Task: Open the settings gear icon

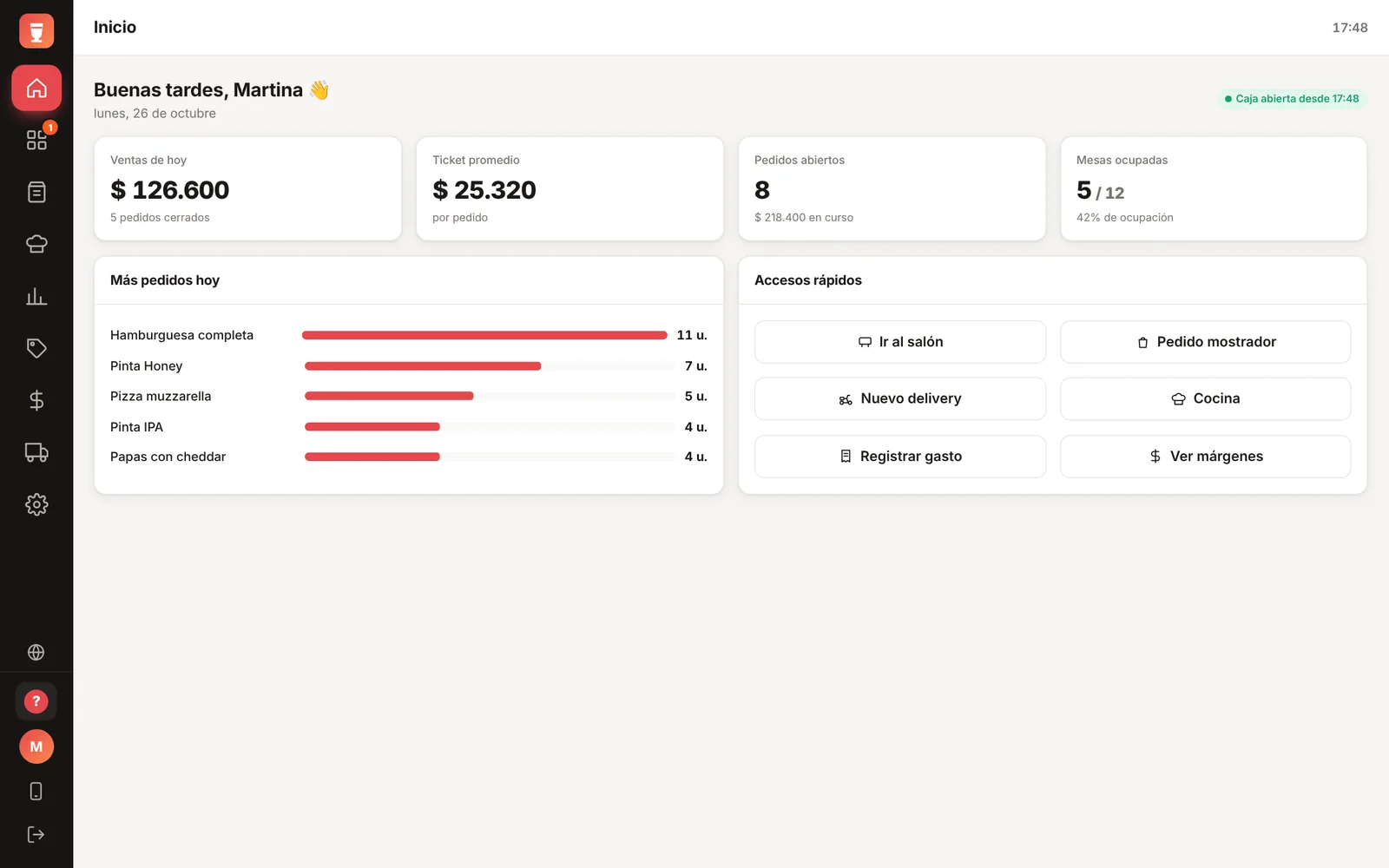Action: (x=36, y=504)
